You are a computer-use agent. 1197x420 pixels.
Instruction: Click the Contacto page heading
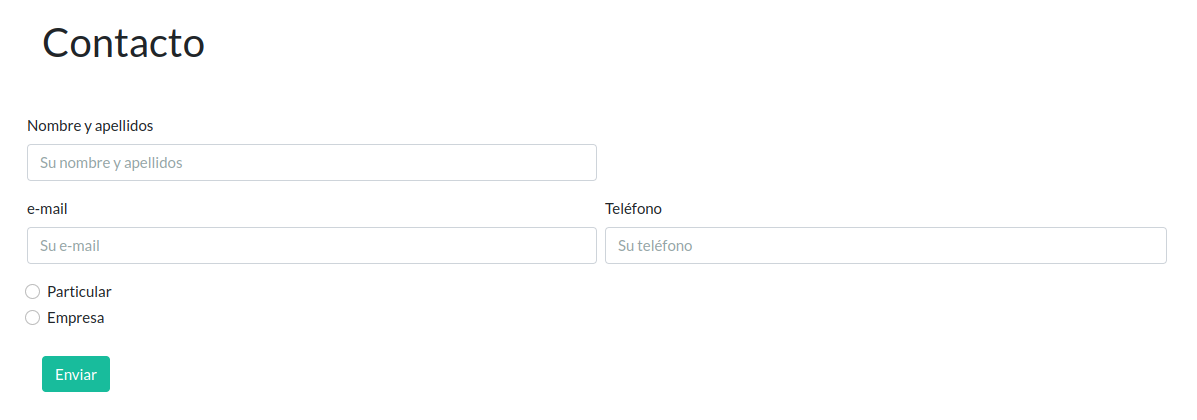click(x=124, y=44)
